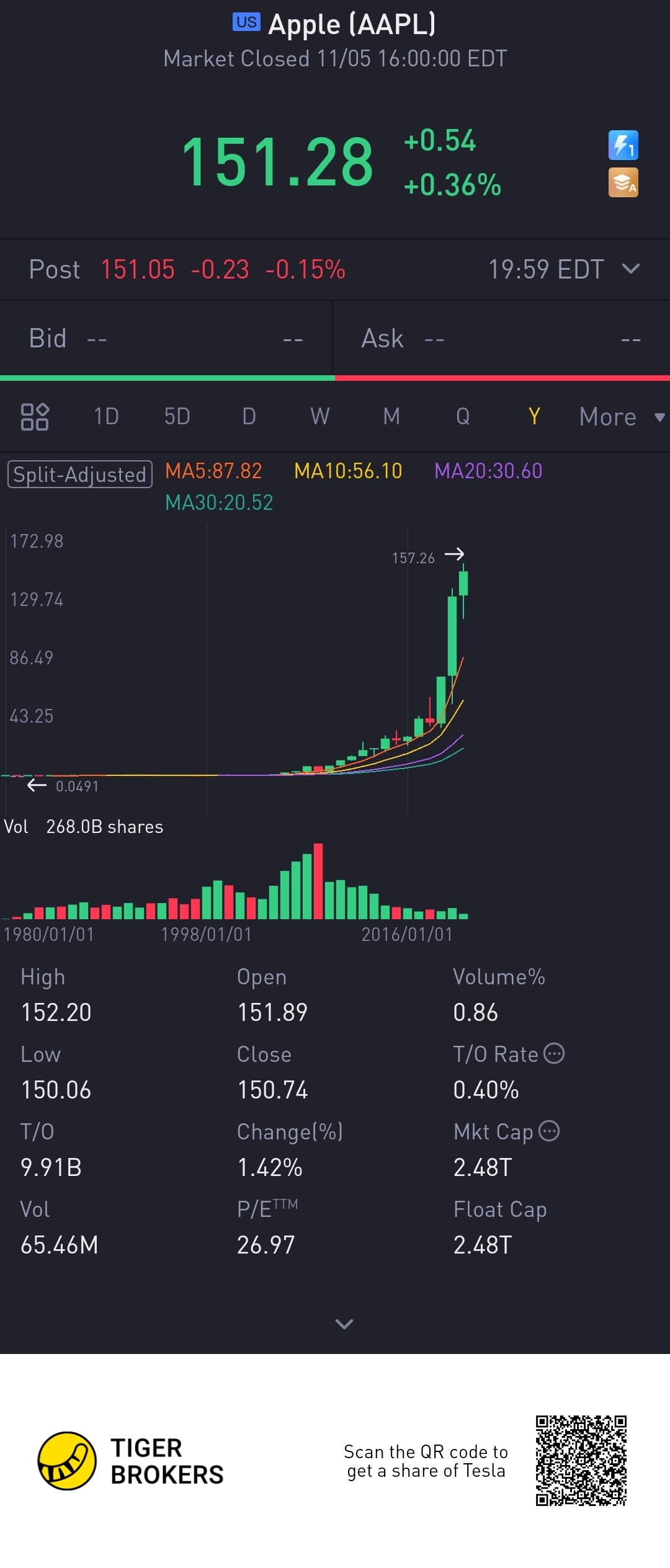Tap the 1998/01/01 date axis label
Screen dimensions: 670x1568
click(207, 934)
